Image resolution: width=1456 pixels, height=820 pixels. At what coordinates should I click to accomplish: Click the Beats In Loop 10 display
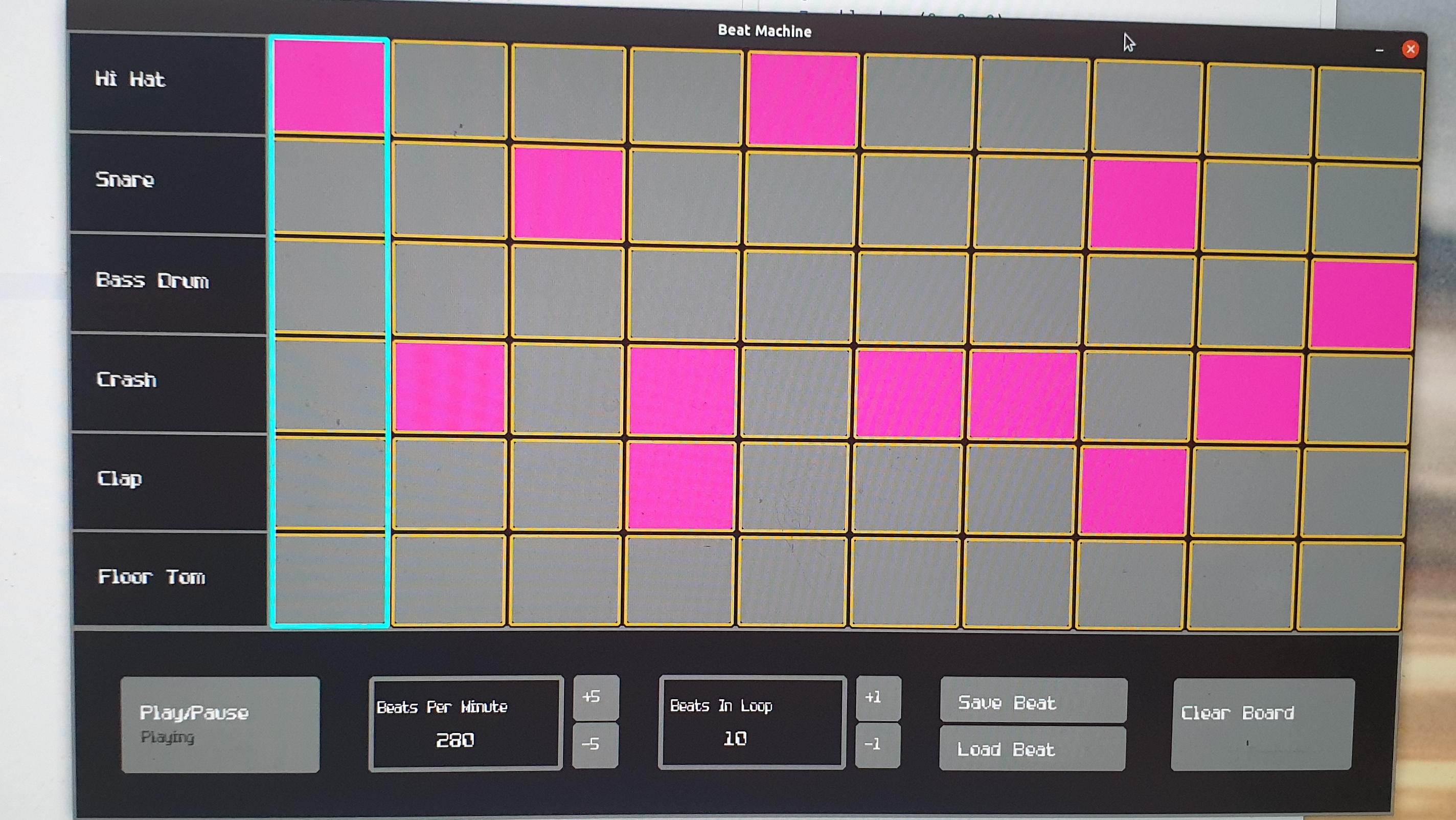(x=753, y=723)
